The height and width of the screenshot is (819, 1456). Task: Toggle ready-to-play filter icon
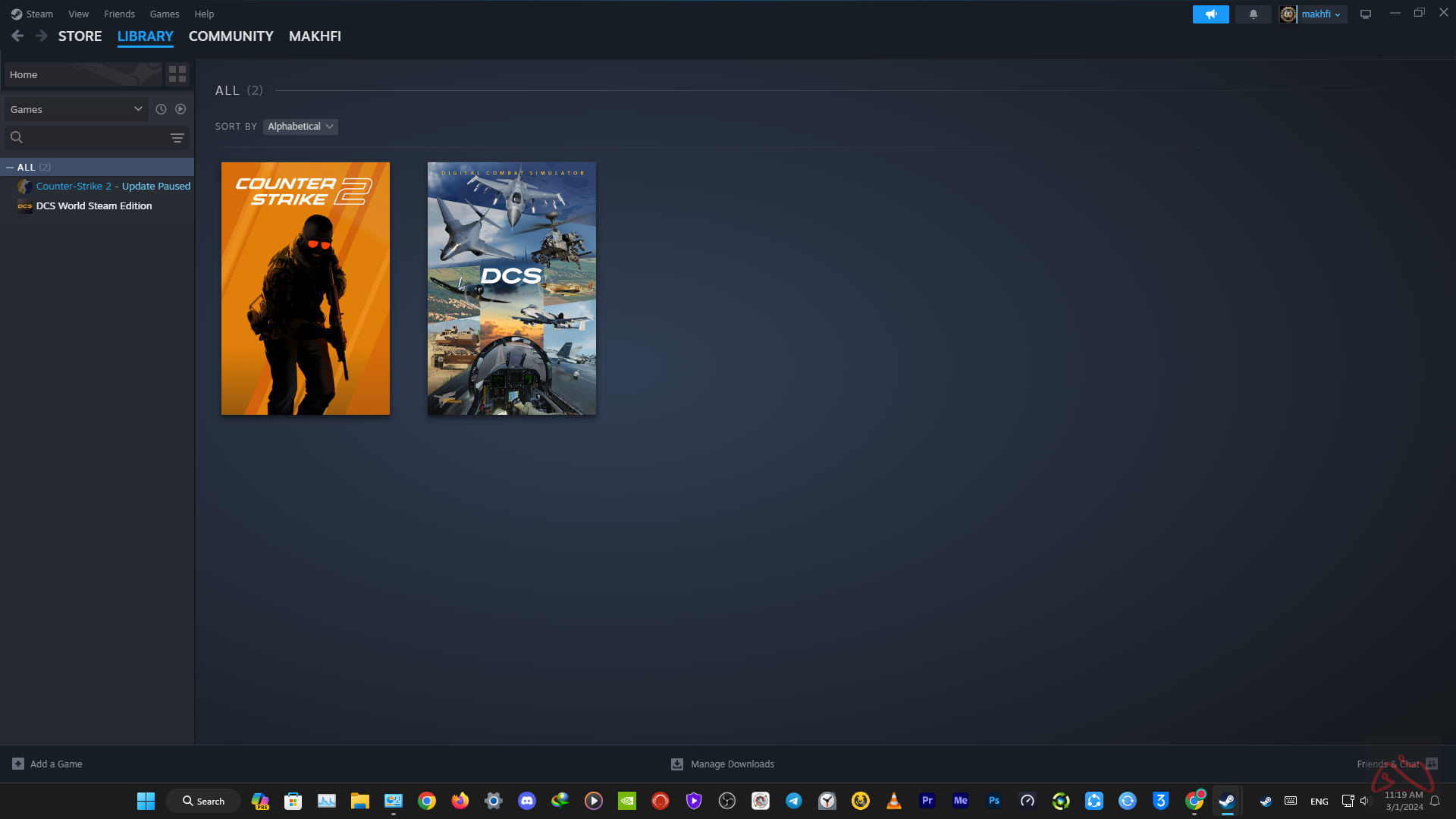coord(180,109)
